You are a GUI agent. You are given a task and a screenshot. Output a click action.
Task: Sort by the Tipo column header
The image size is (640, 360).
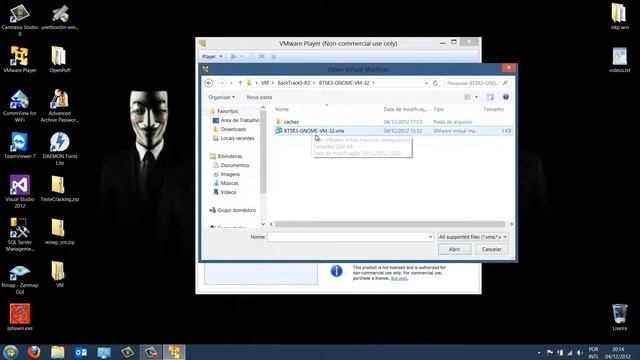(x=438, y=109)
